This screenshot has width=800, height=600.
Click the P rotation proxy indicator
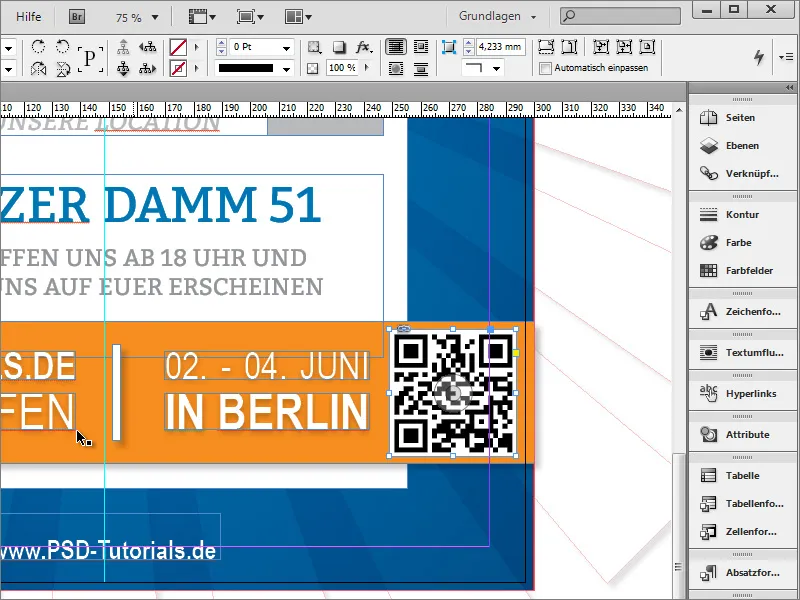[90, 58]
